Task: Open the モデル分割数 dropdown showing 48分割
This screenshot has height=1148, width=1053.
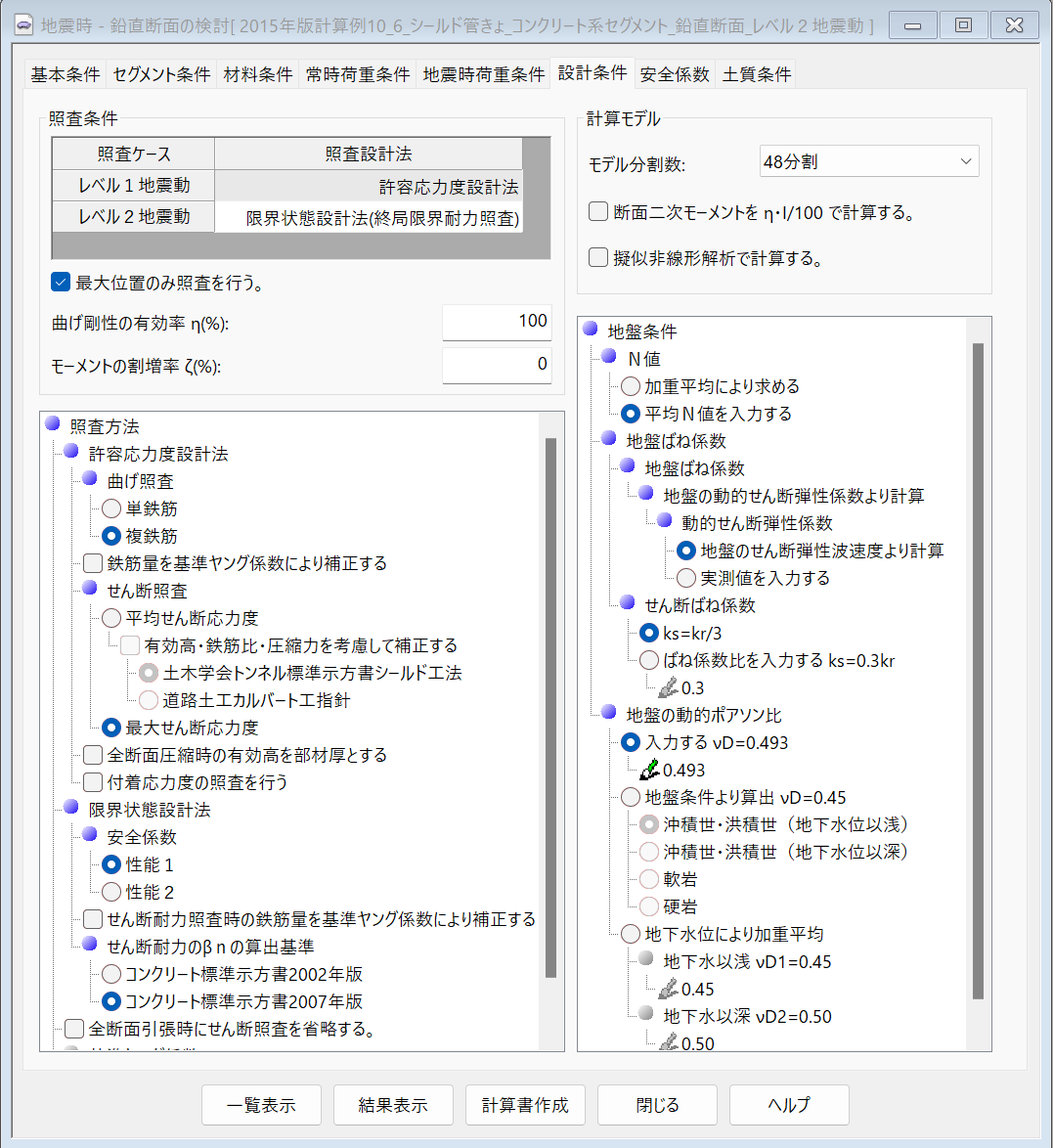Action: (x=868, y=162)
